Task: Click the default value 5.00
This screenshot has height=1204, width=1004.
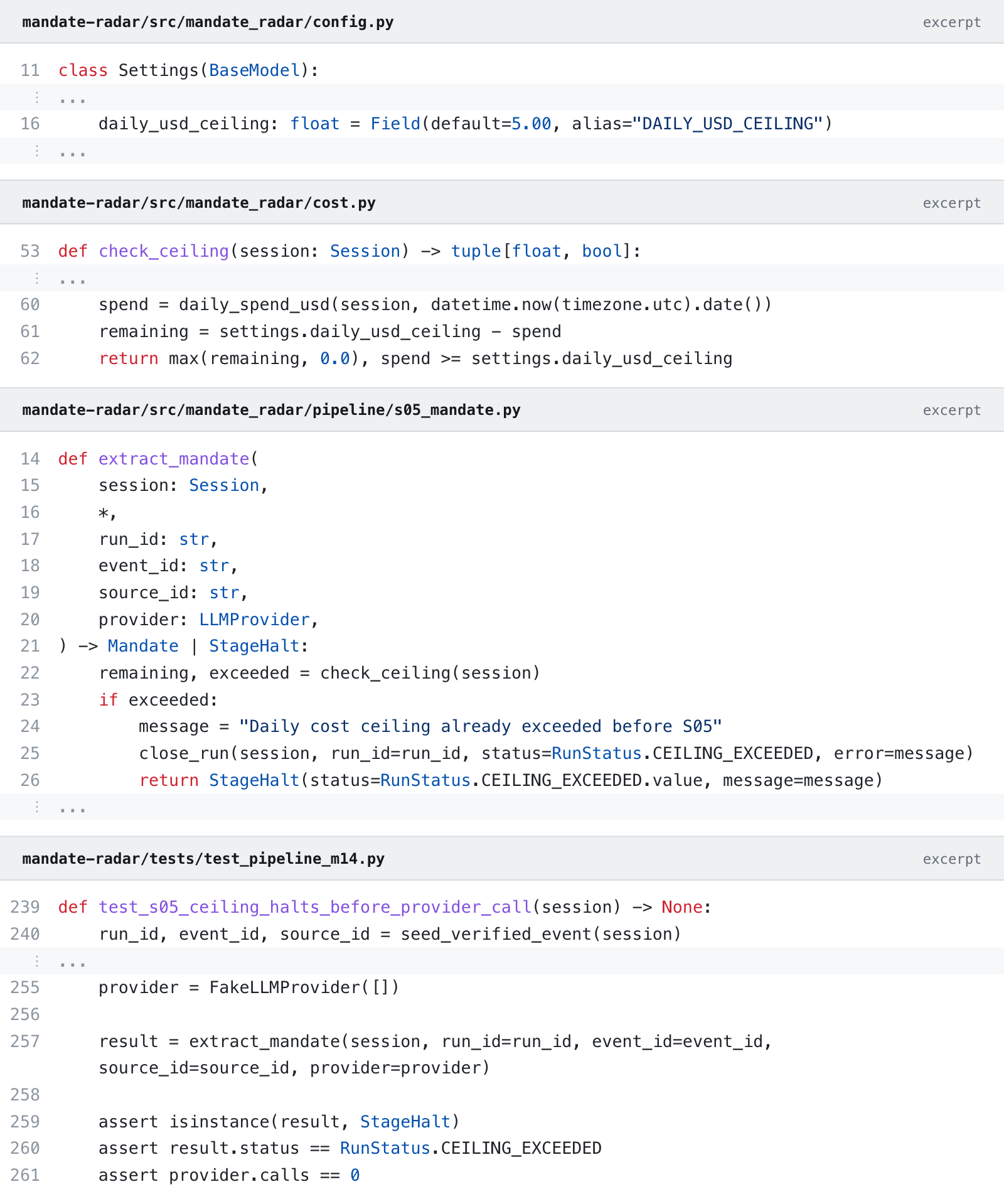Action: 531,124
